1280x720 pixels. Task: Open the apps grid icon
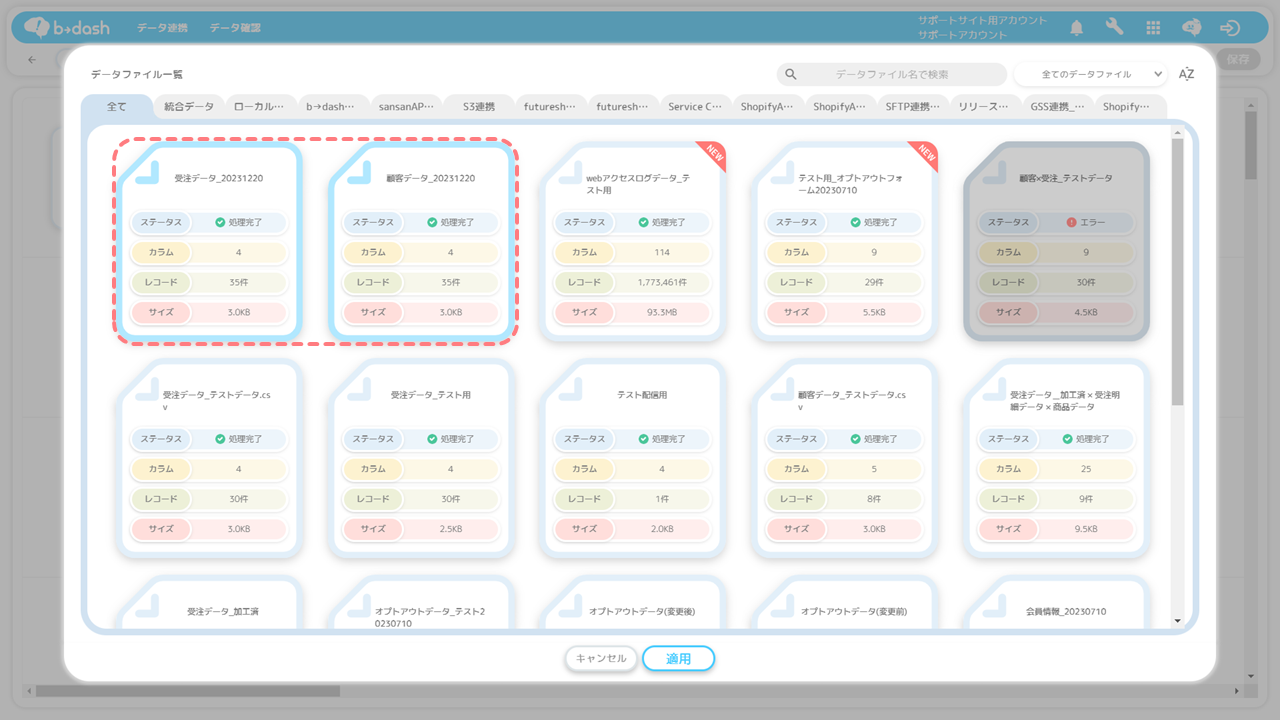coord(1153,28)
